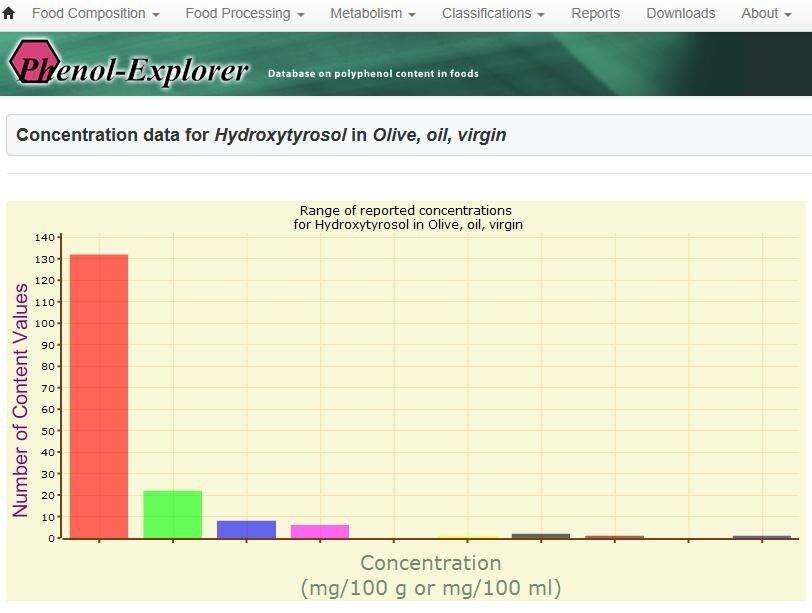Click the Concentration data page heading

261,135
